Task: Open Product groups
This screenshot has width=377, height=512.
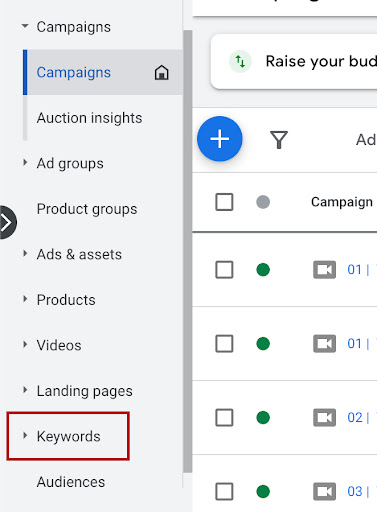Action: (87, 209)
